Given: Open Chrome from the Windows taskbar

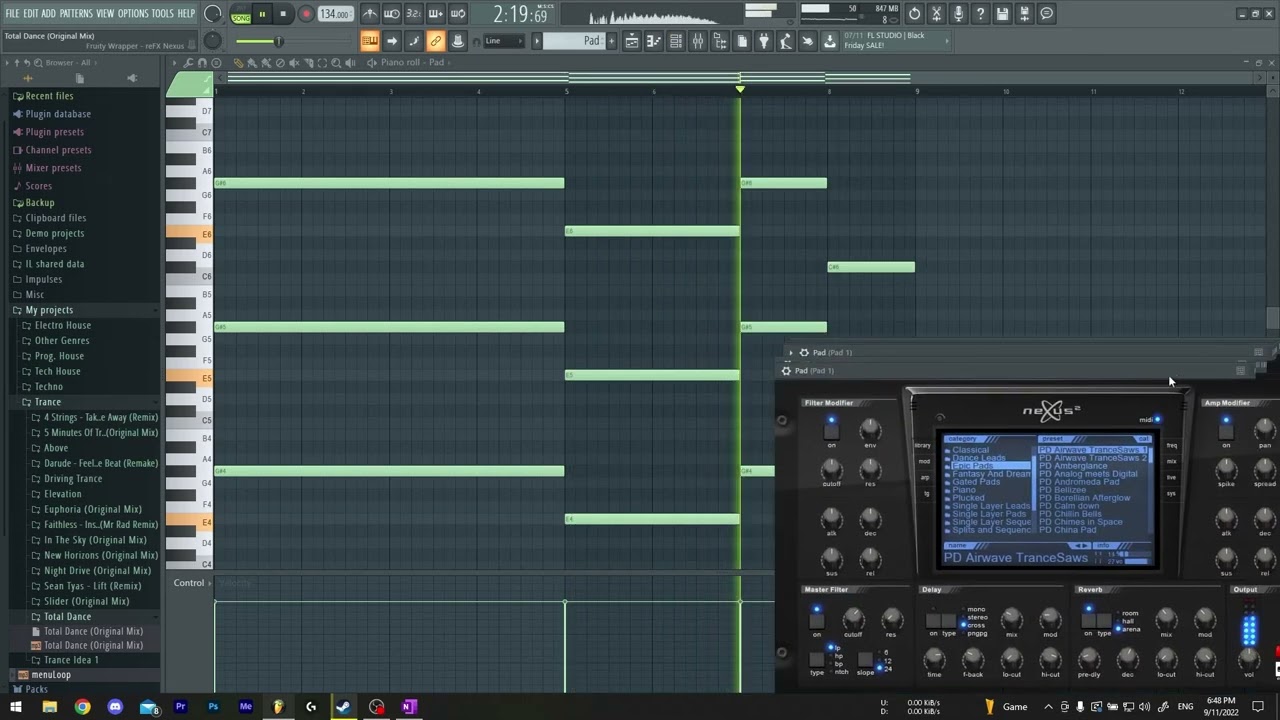Looking at the screenshot, I should pos(82,707).
